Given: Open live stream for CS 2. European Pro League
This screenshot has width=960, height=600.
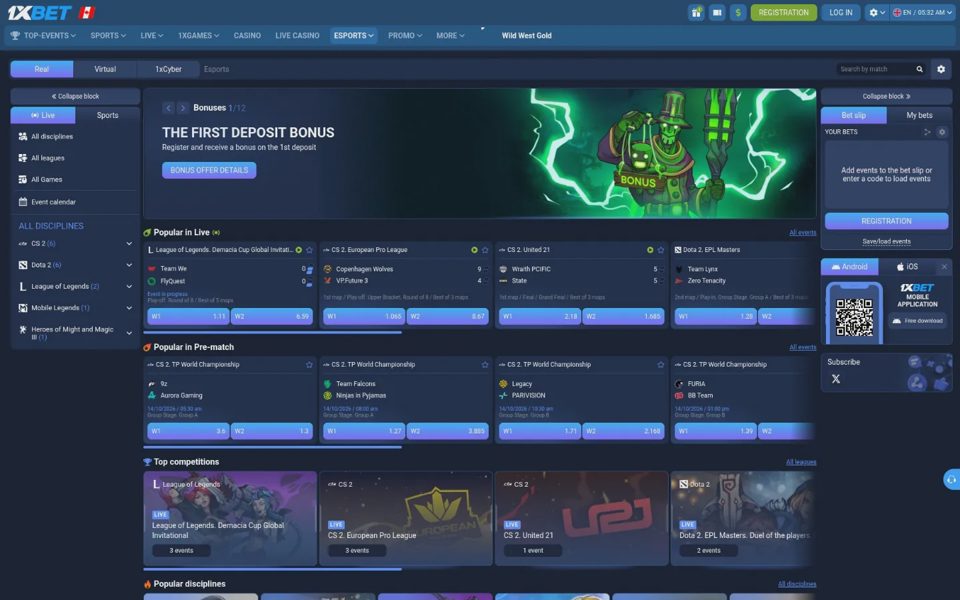Looking at the screenshot, I should click(x=474, y=250).
